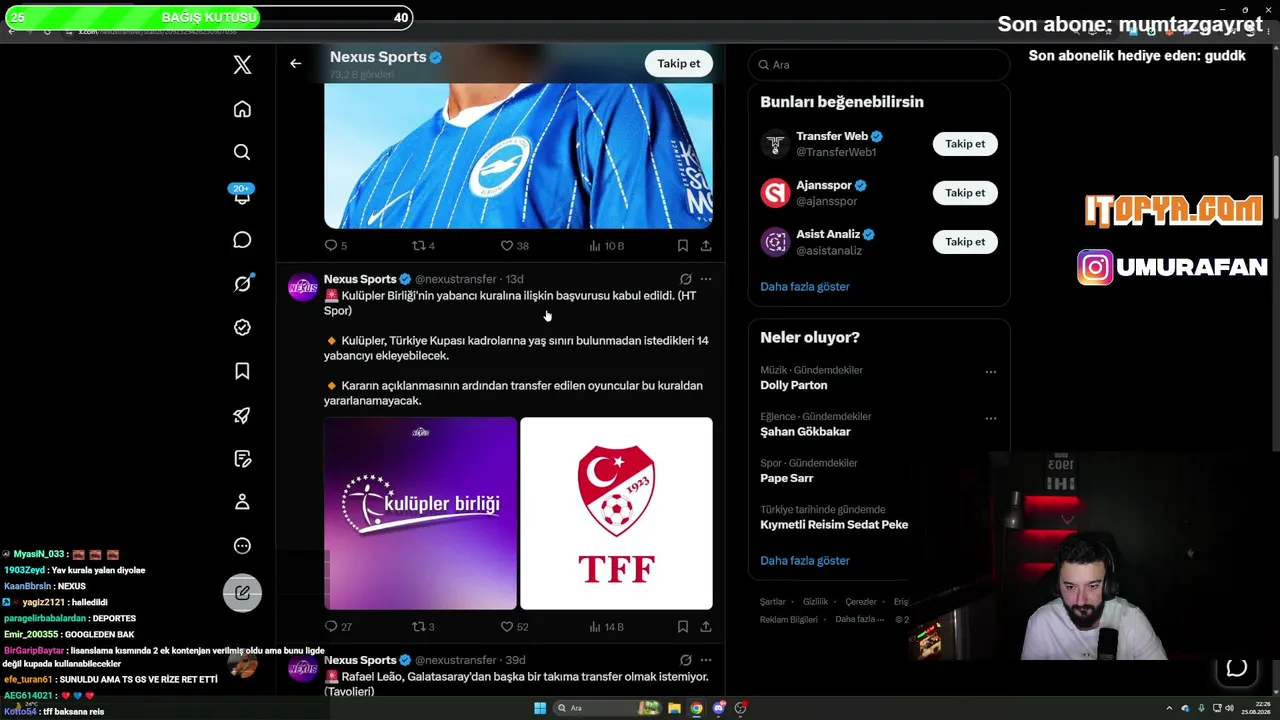1280x720 pixels.
Task: Like the post with 38 likes
Action: pos(506,245)
